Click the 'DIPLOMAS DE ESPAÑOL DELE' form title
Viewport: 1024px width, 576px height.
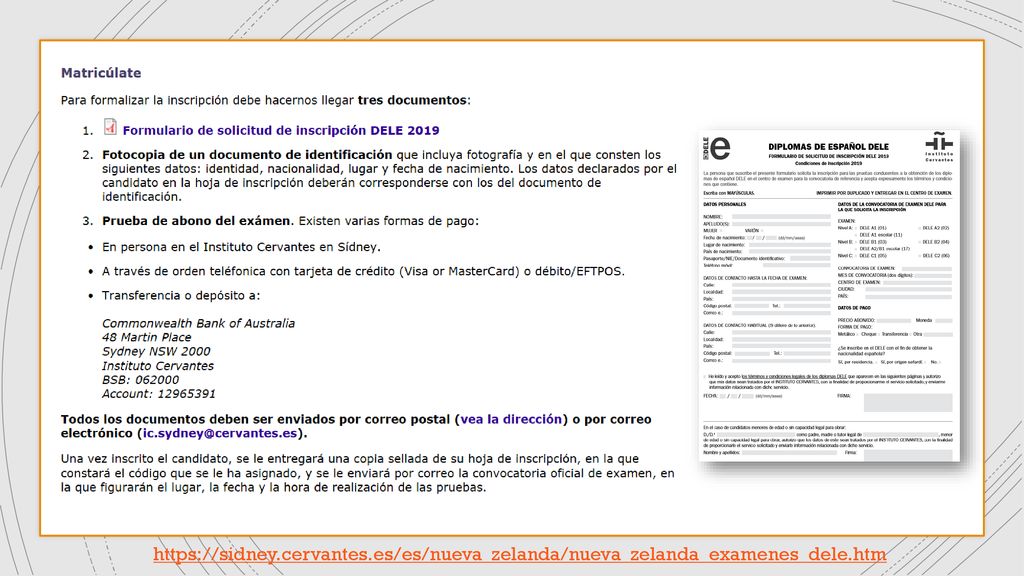(x=828, y=147)
